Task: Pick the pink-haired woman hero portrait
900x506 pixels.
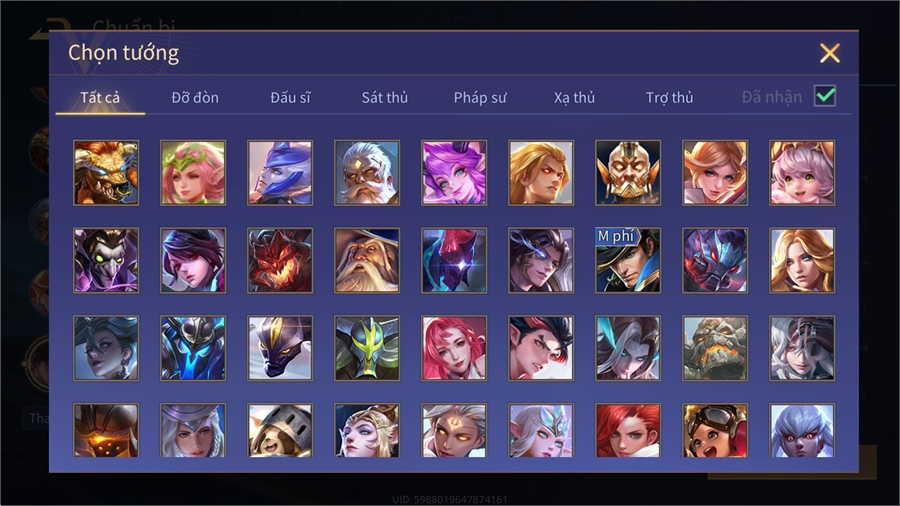Action: pos(454,348)
